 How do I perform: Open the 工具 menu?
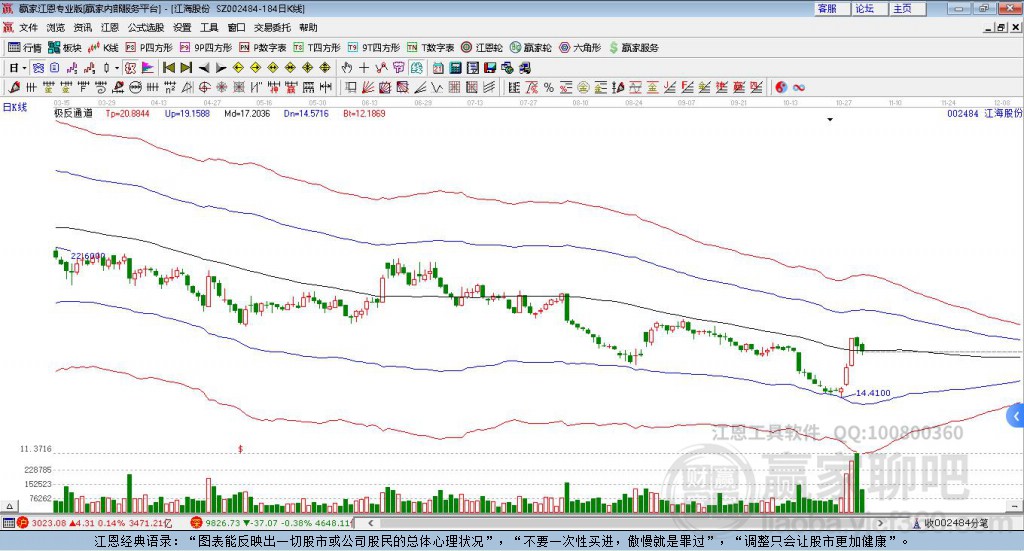[x=209, y=27]
